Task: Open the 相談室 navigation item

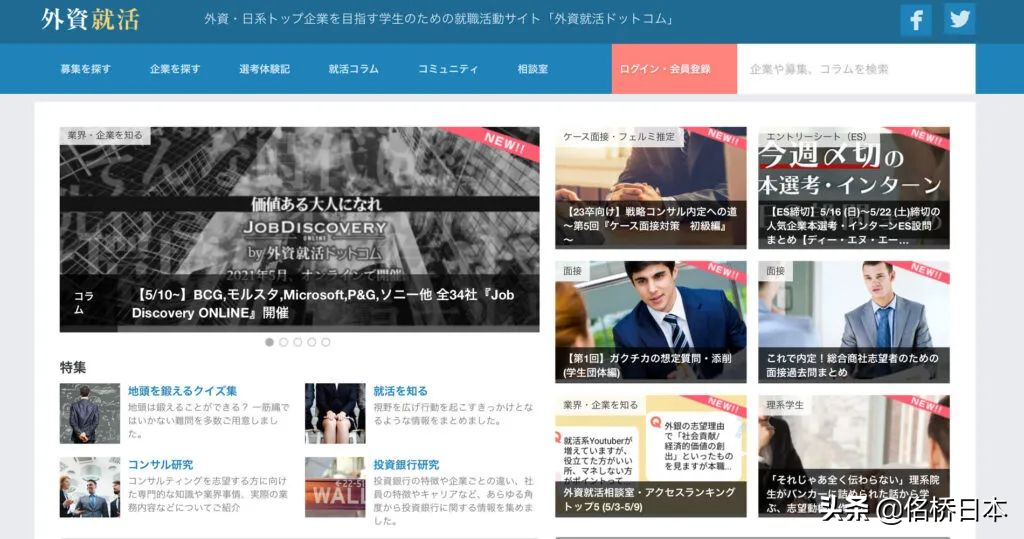Action: click(532, 69)
